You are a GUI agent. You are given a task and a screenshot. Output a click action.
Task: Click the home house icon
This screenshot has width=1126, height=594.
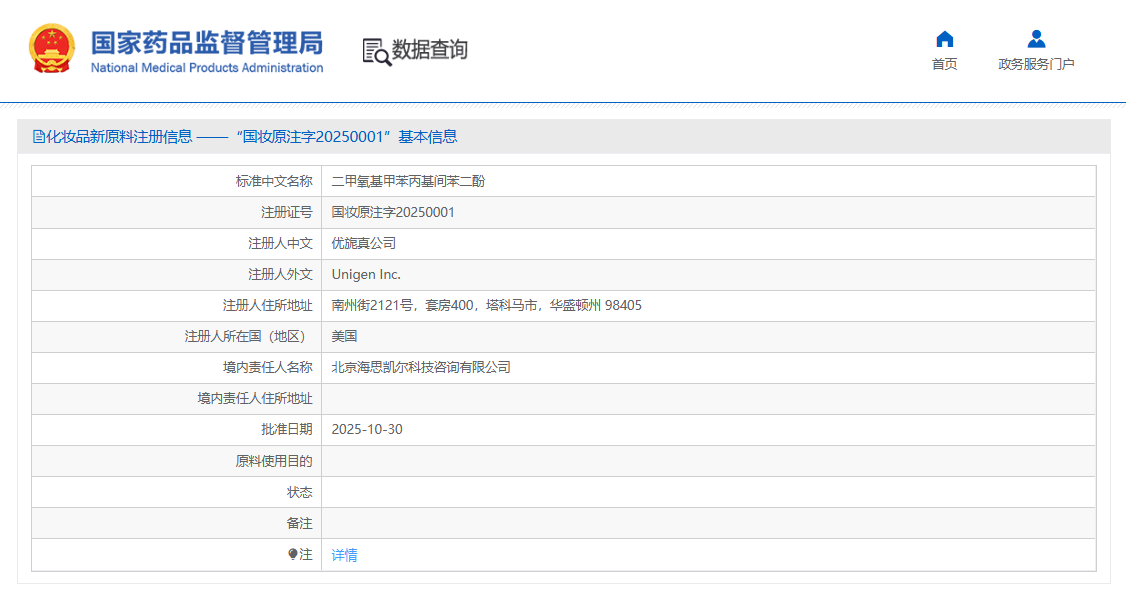(944, 39)
